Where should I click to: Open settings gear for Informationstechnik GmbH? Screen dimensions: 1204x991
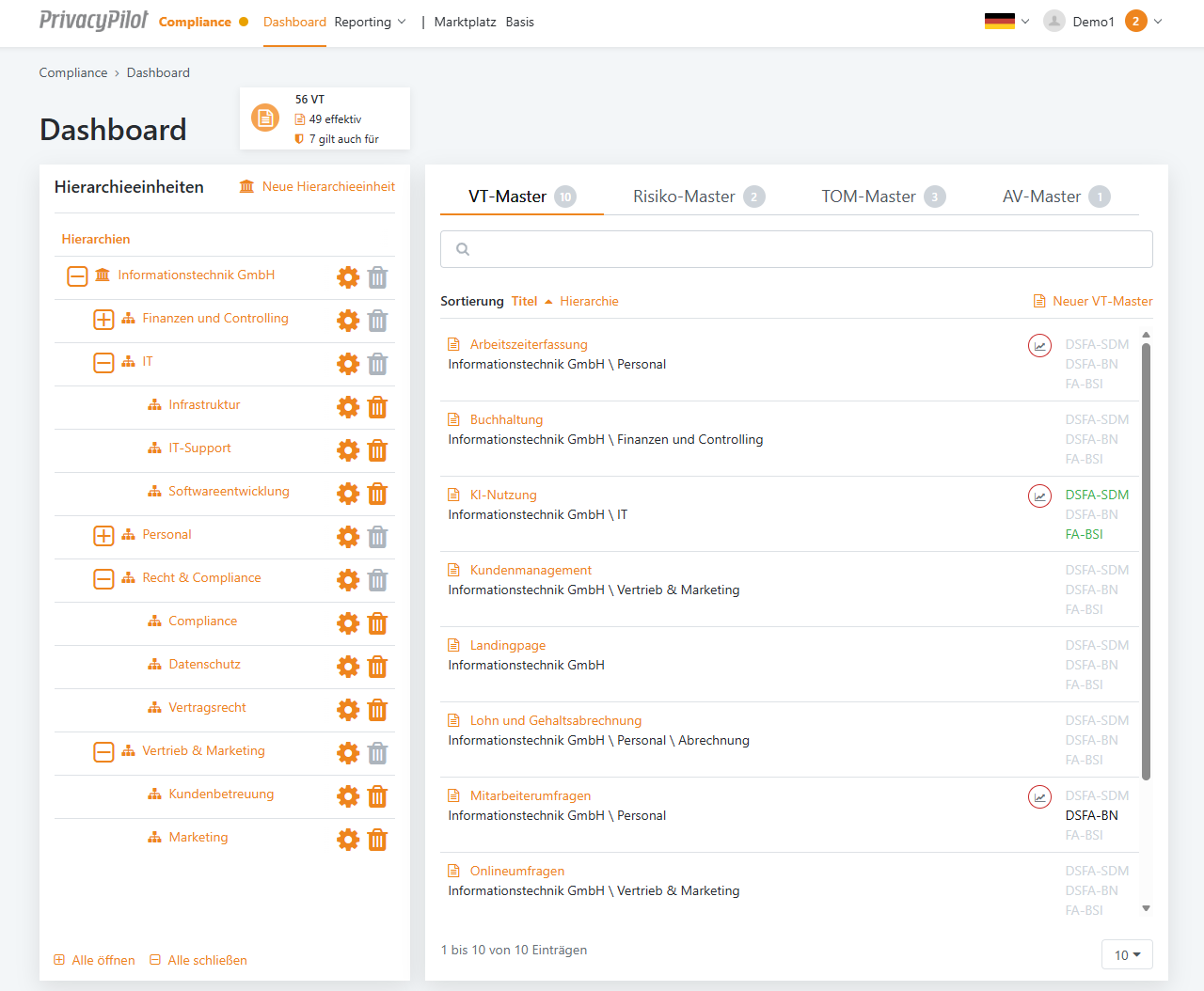pos(348,277)
